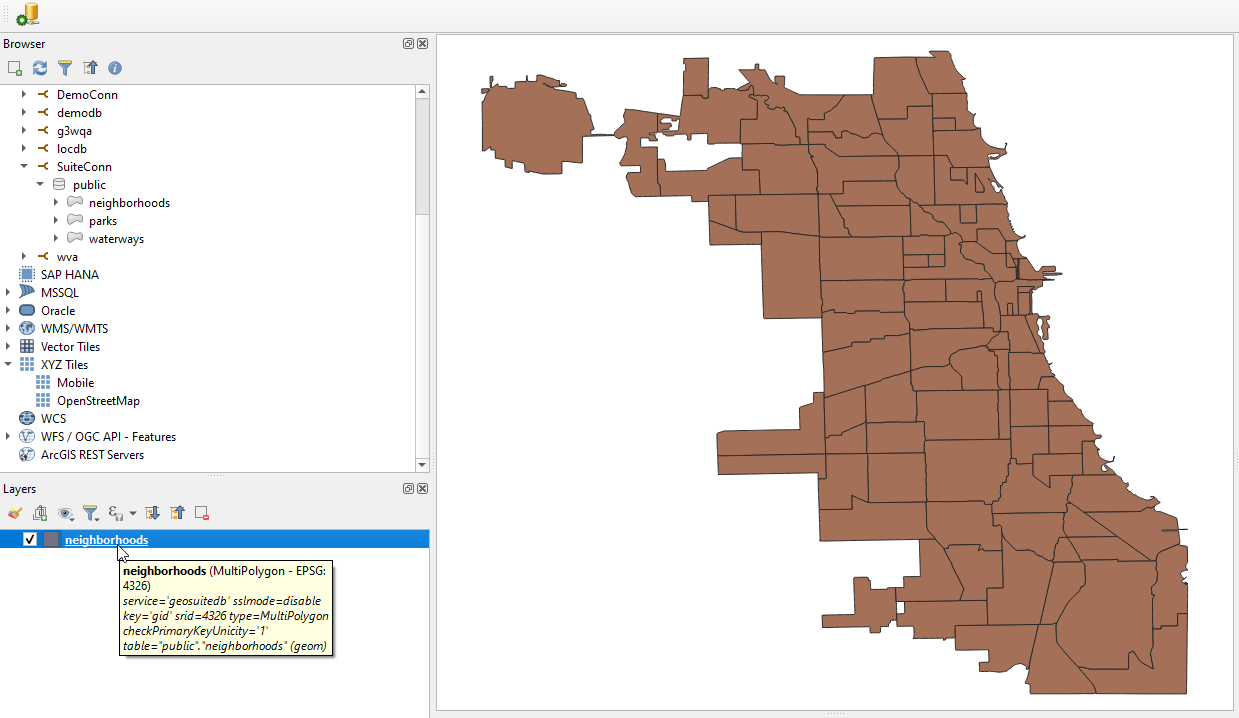Uncheck the neighborhoods layer visibility checkbox
Screen dimensions: 1239x718
(x=29, y=538)
